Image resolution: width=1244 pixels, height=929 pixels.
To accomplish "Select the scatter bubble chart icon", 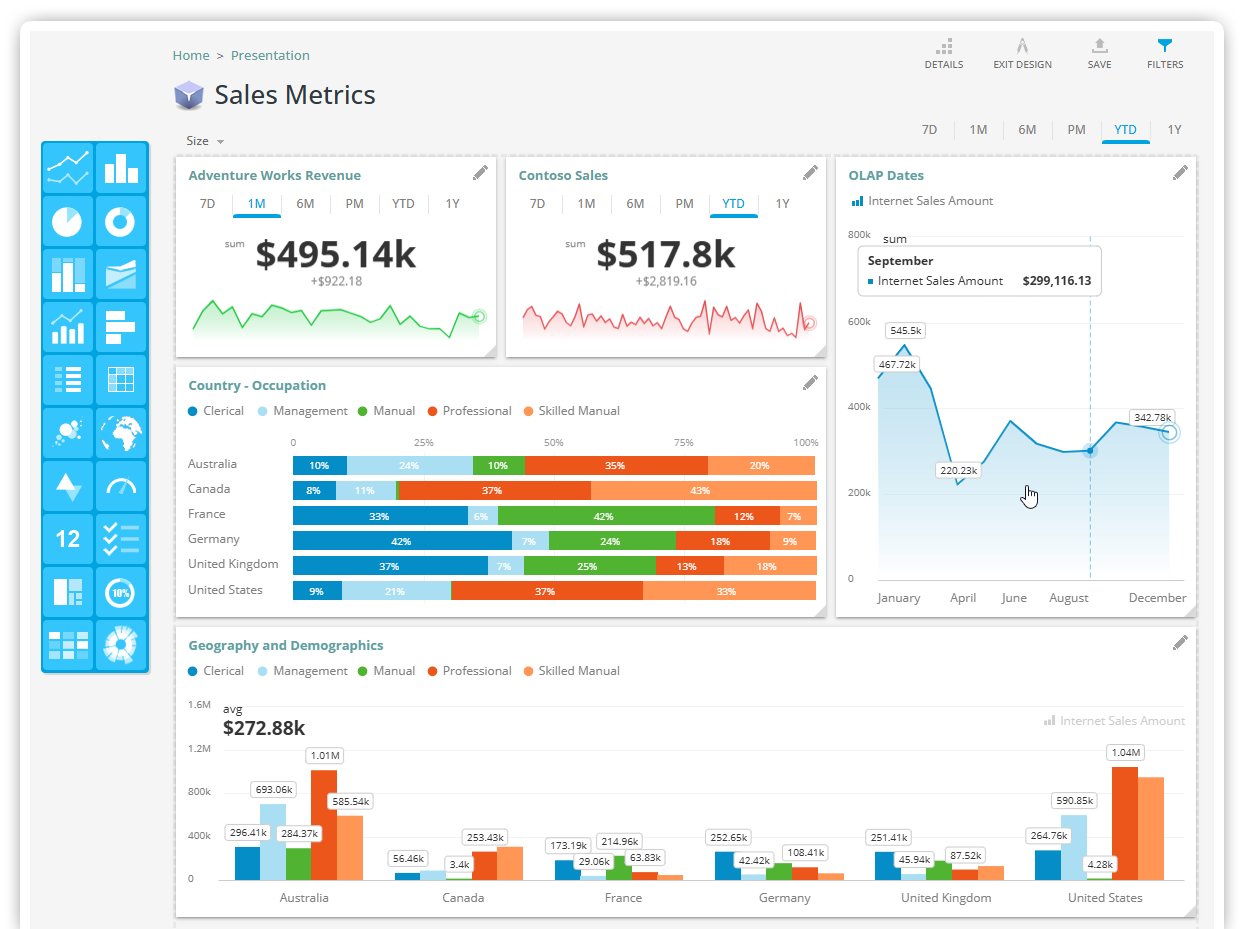I will click(67, 433).
